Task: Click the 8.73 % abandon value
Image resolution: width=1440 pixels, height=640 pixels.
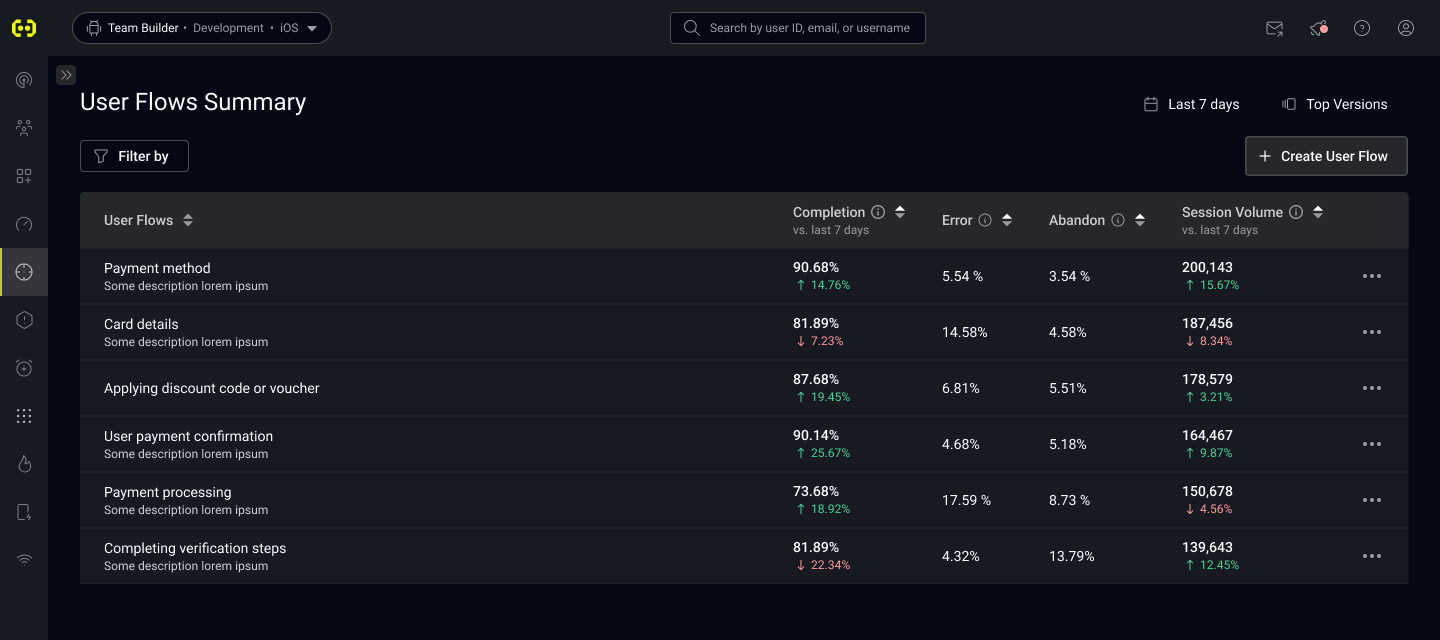Action: pyautogui.click(x=1070, y=500)
